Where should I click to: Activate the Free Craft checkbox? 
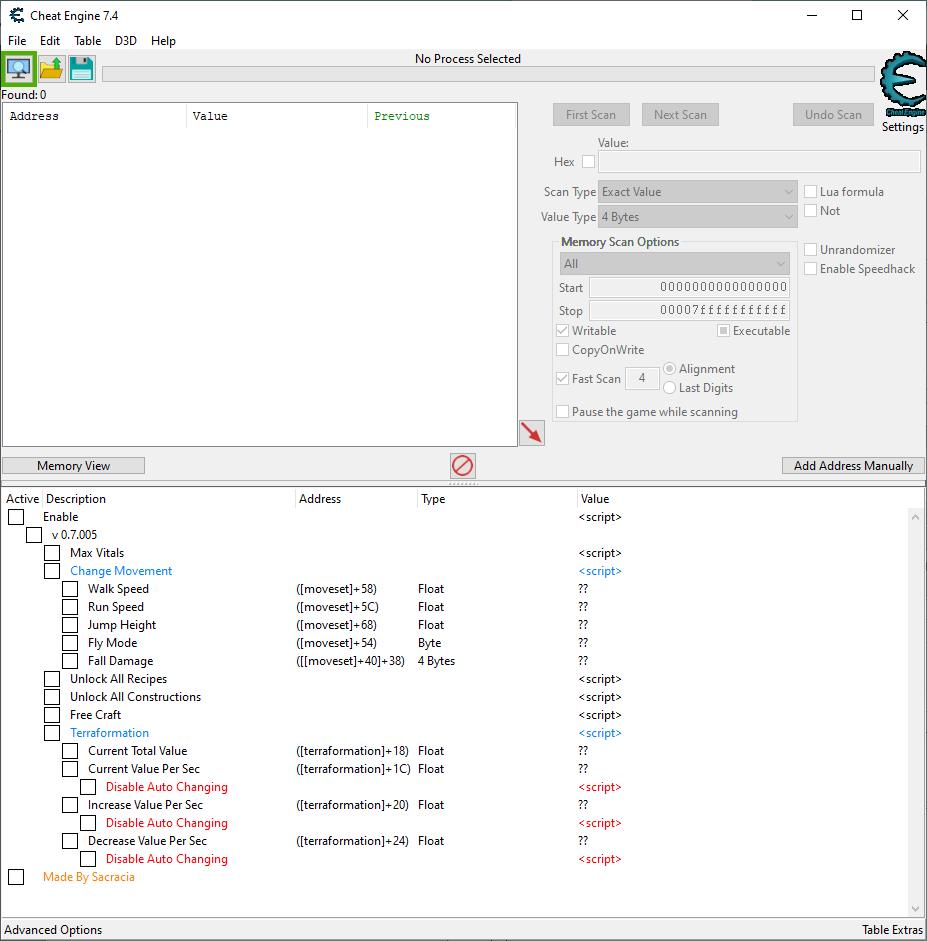pos(52,715)
